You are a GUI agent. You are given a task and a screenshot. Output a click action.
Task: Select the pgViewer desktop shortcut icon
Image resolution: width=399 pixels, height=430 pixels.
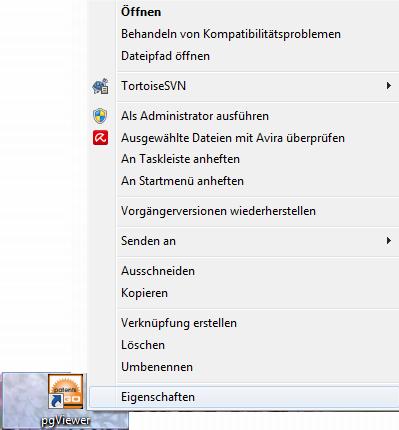point(66,392)
